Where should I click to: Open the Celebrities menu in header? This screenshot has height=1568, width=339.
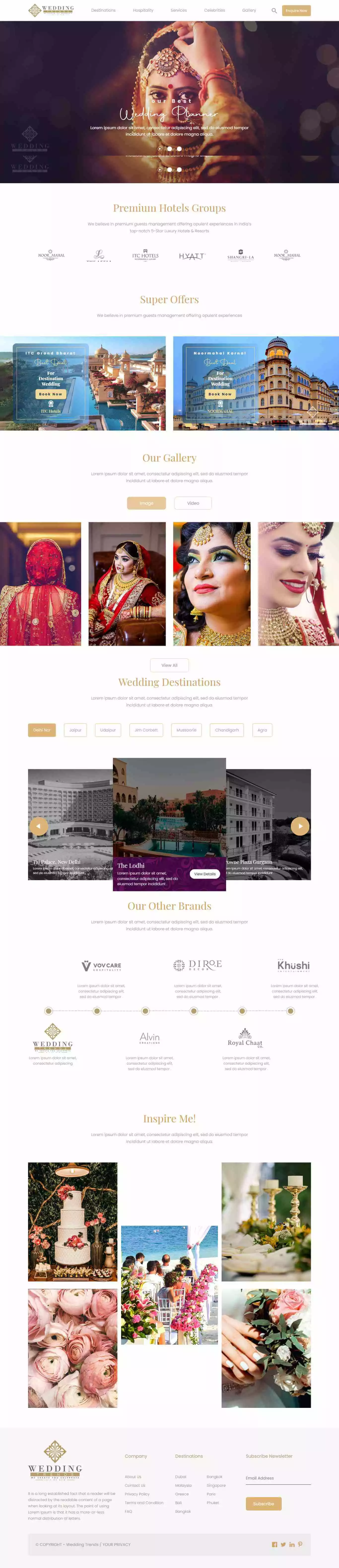(x=215, y=10)
